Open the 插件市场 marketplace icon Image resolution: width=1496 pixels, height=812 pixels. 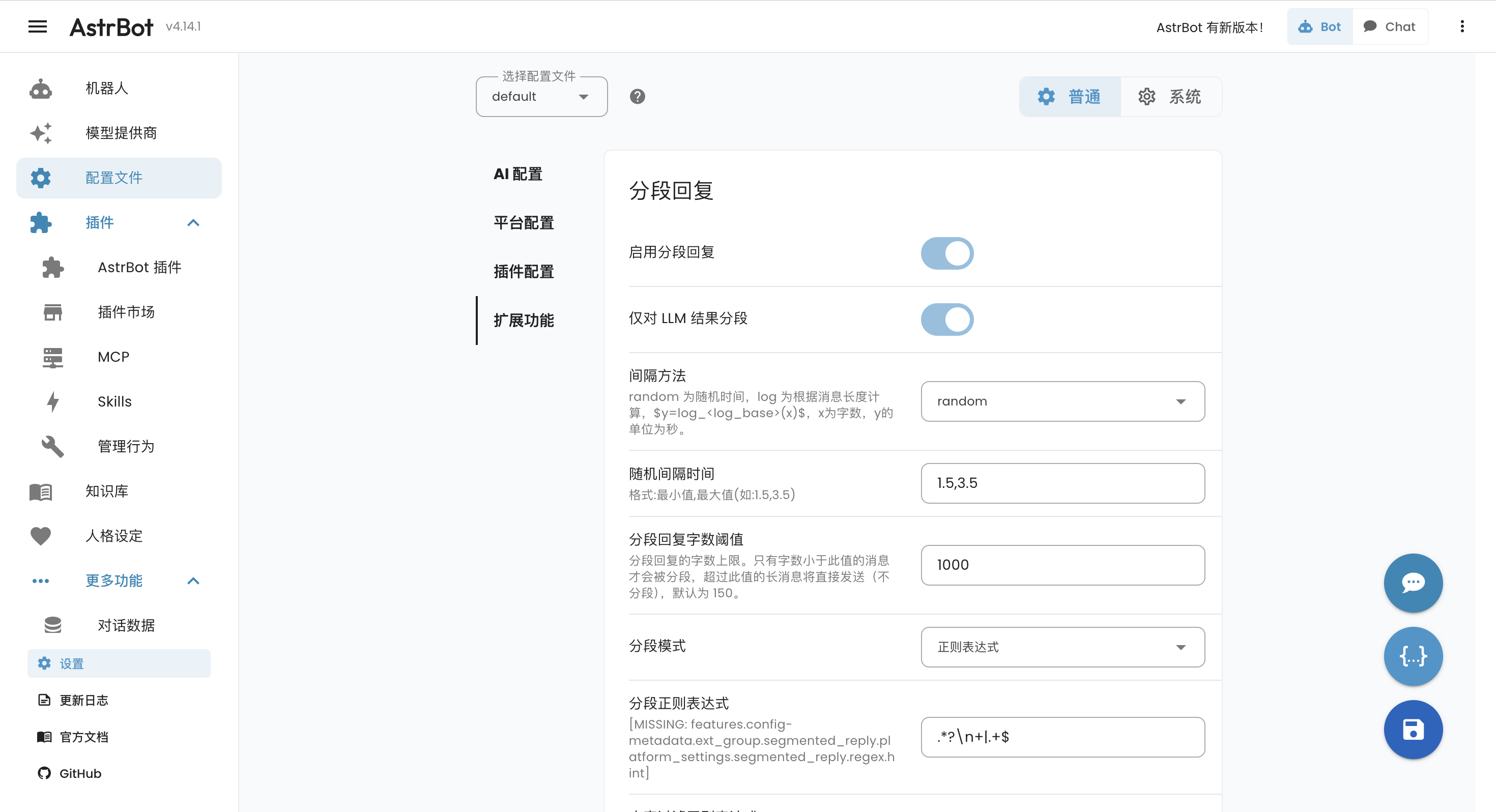click(x=52, y=312)
